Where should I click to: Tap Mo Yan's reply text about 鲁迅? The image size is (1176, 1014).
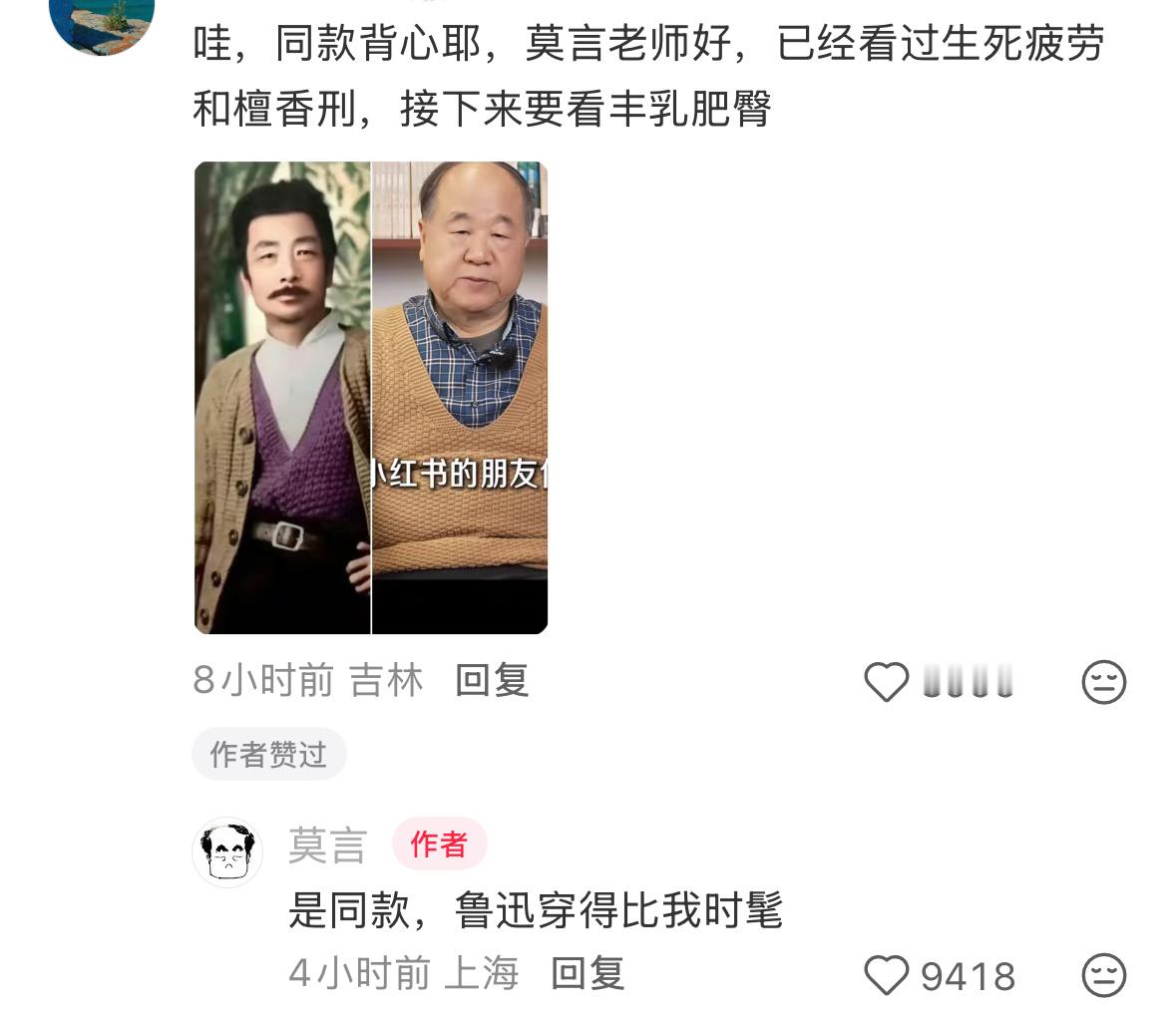pyautogui.click(x=536, y=910)
